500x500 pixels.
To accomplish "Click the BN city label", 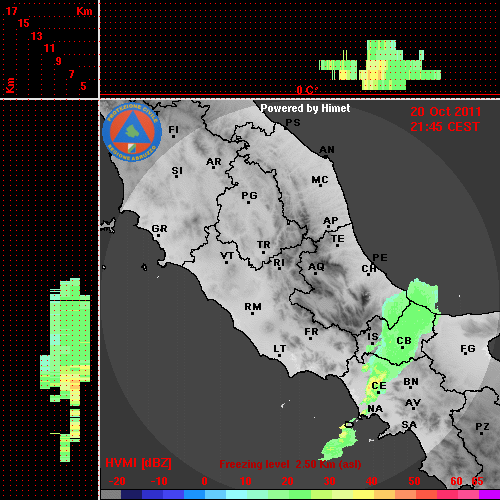I will pyautogui.click(x=411, y=382).
